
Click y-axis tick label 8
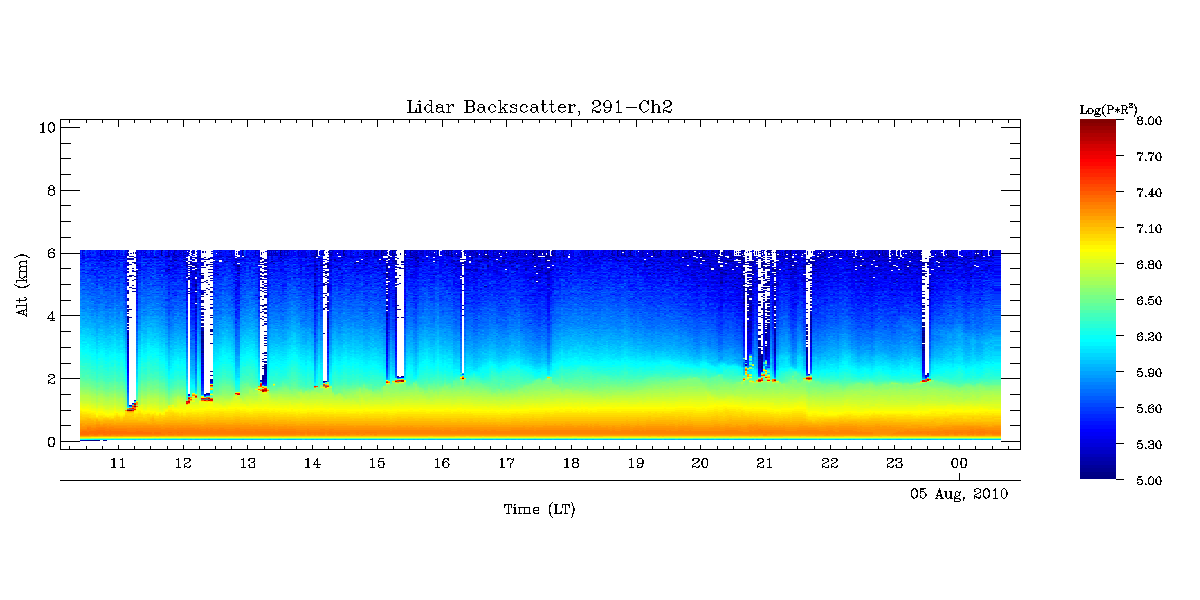(49, 190)
